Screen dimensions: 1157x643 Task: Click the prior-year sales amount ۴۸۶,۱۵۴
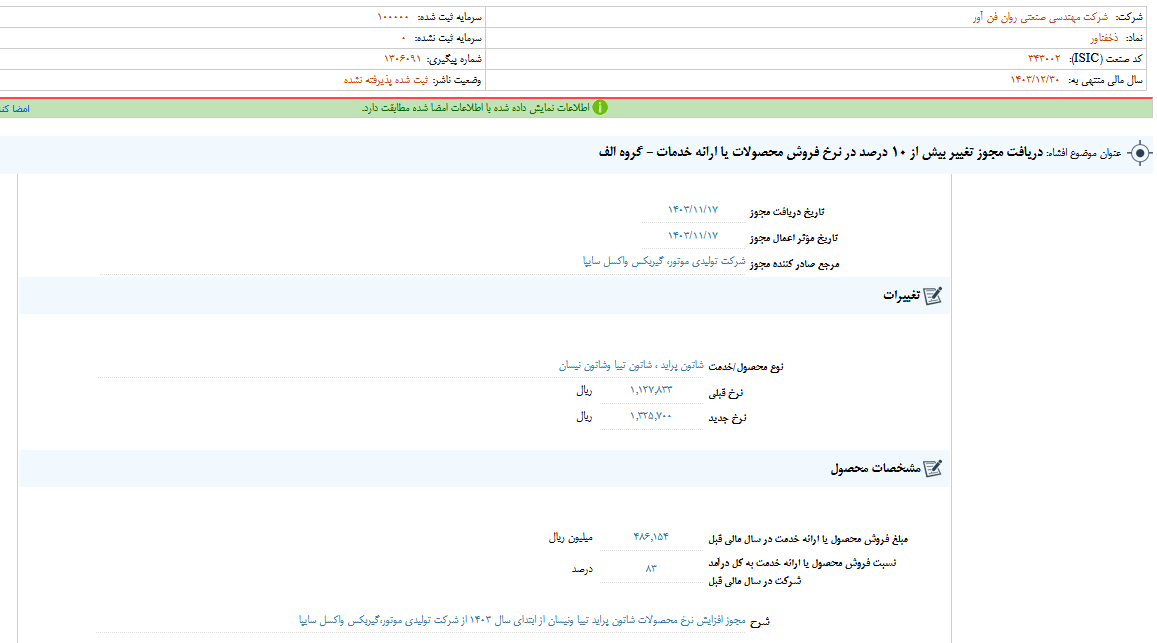[x=650, y=537]
